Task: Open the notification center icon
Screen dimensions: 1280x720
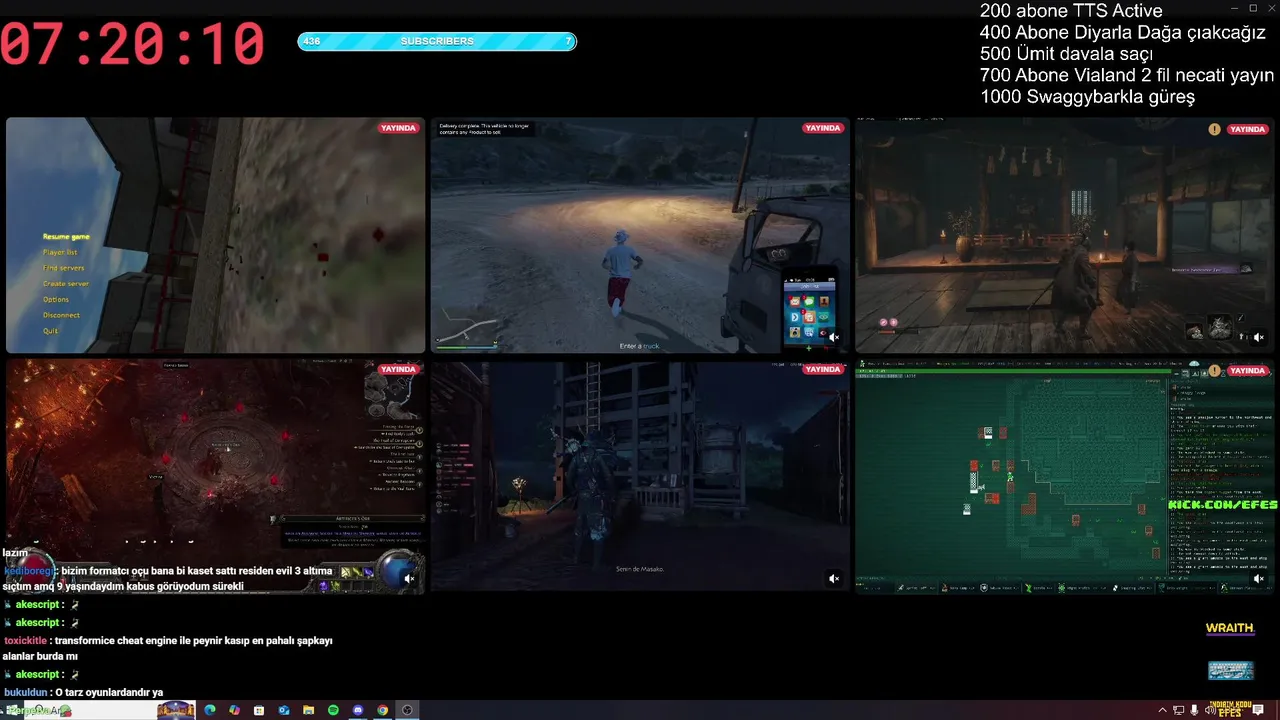Action: (1259, 710)
